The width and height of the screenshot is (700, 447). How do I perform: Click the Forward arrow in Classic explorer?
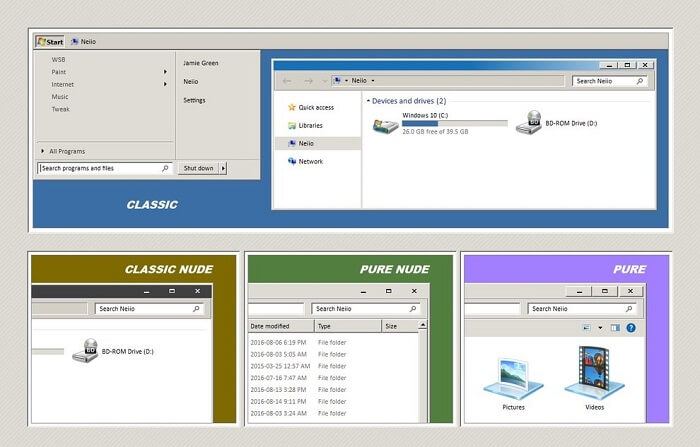point(308,81)
